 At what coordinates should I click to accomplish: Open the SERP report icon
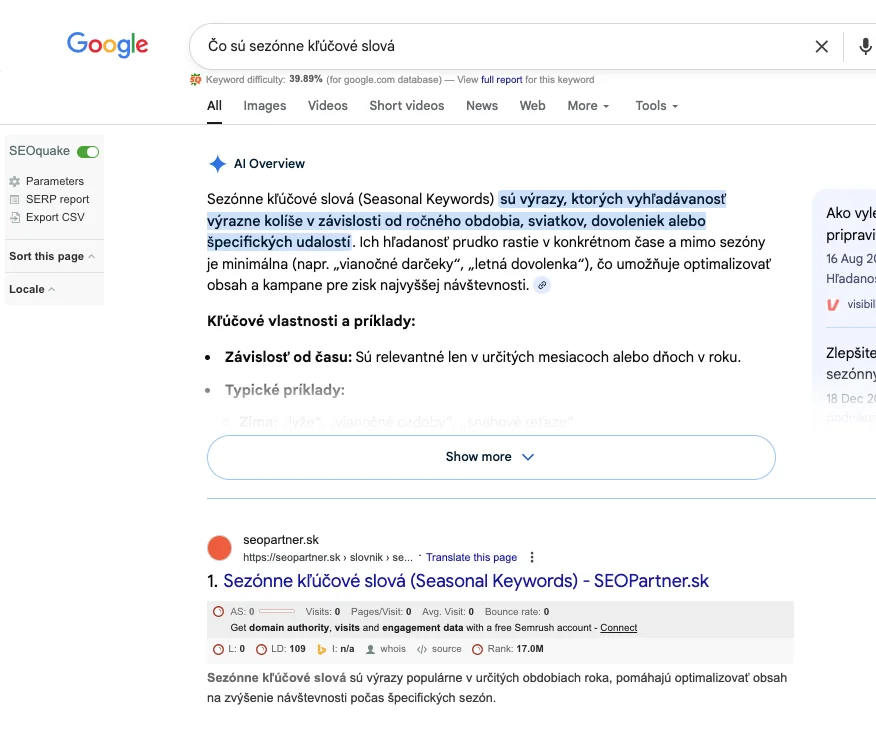(15, 200)
